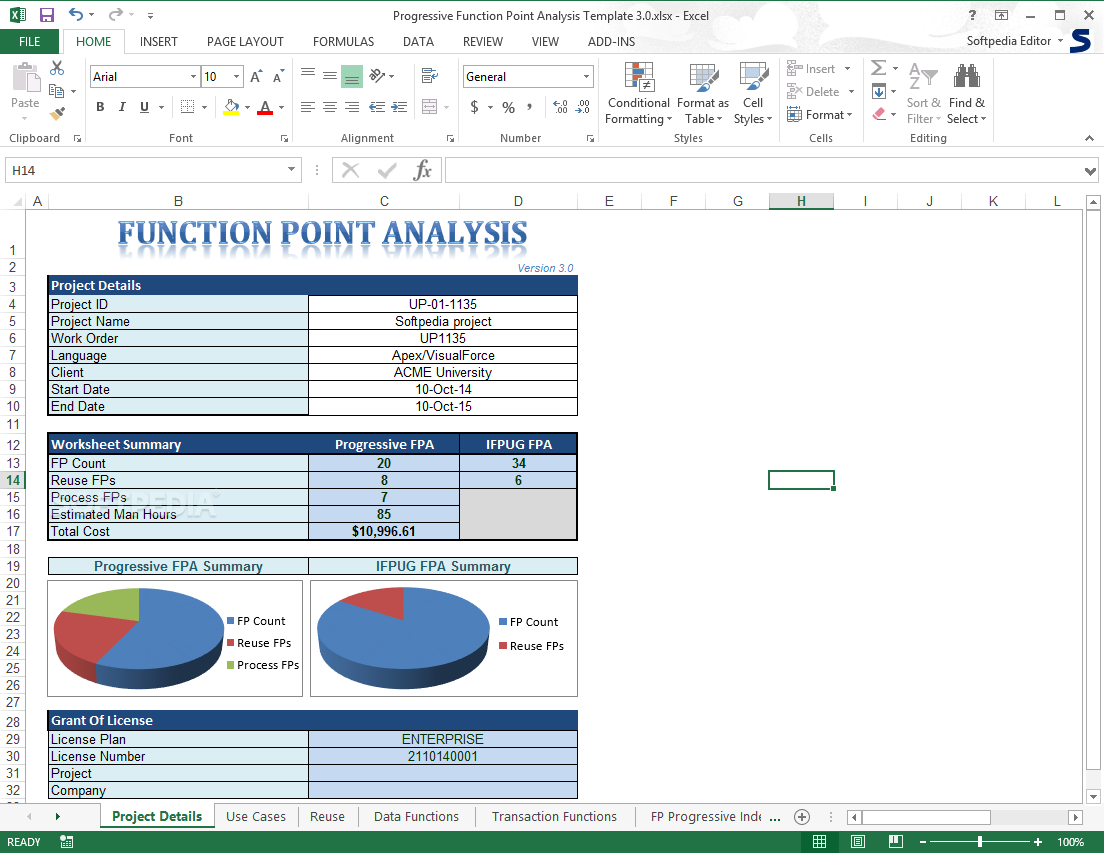Open the Transaction Functions sheet tab
The width and height of the screenshot is (1104, 853).
tap(554, 816)
